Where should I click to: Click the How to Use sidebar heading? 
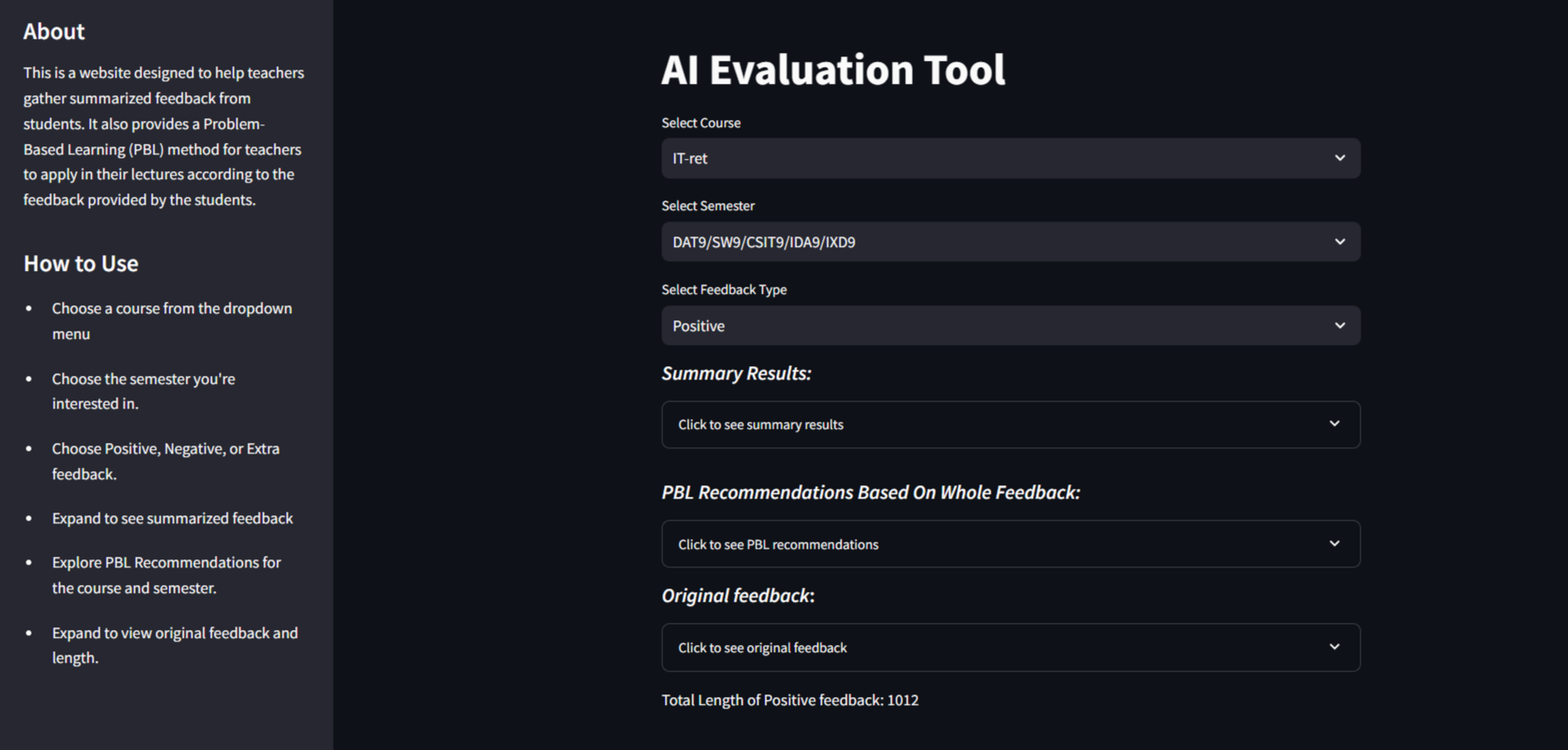(x=81, y=264)
